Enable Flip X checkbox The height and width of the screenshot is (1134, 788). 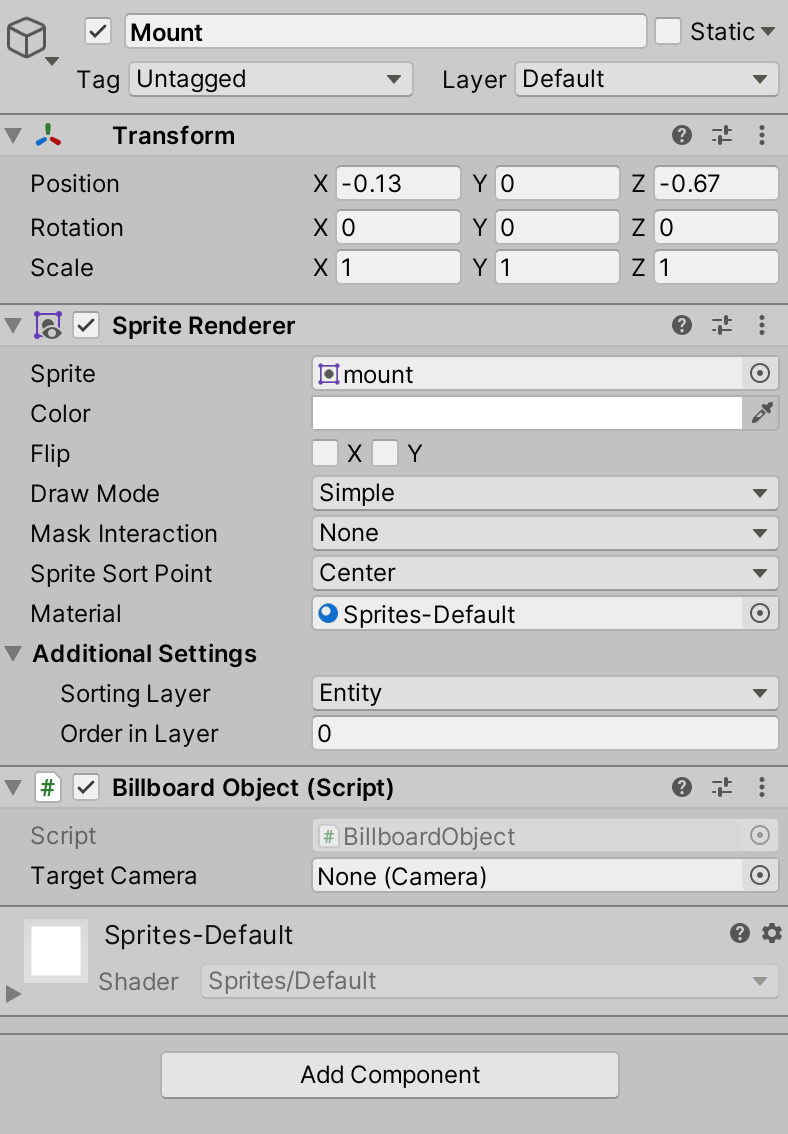coord(325,453)
